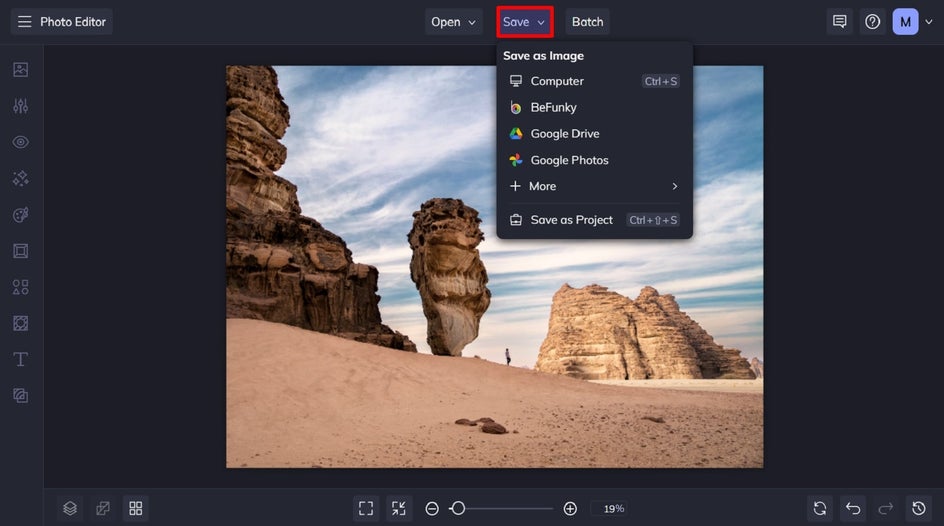944x526 pixels.
Task: Open the Layers panel icon
Action: [x=70, y=509]
